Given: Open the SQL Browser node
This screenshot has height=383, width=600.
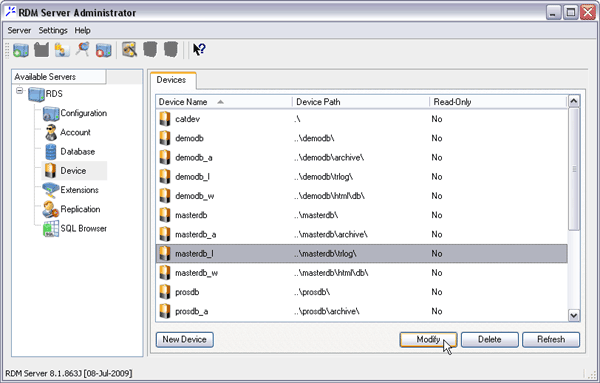Looking at the screenshot, I should pyautogui.click(x=75, y=228).
